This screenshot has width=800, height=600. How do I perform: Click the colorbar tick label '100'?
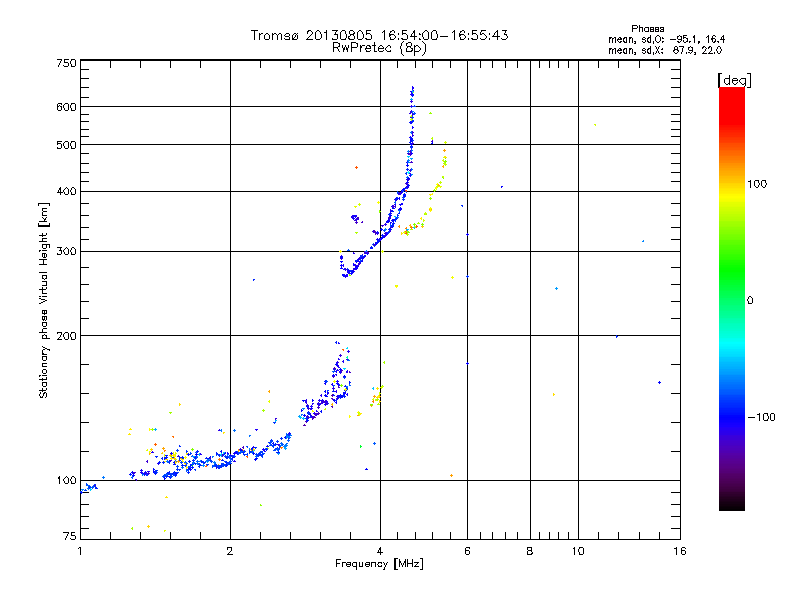click(757, 184)
